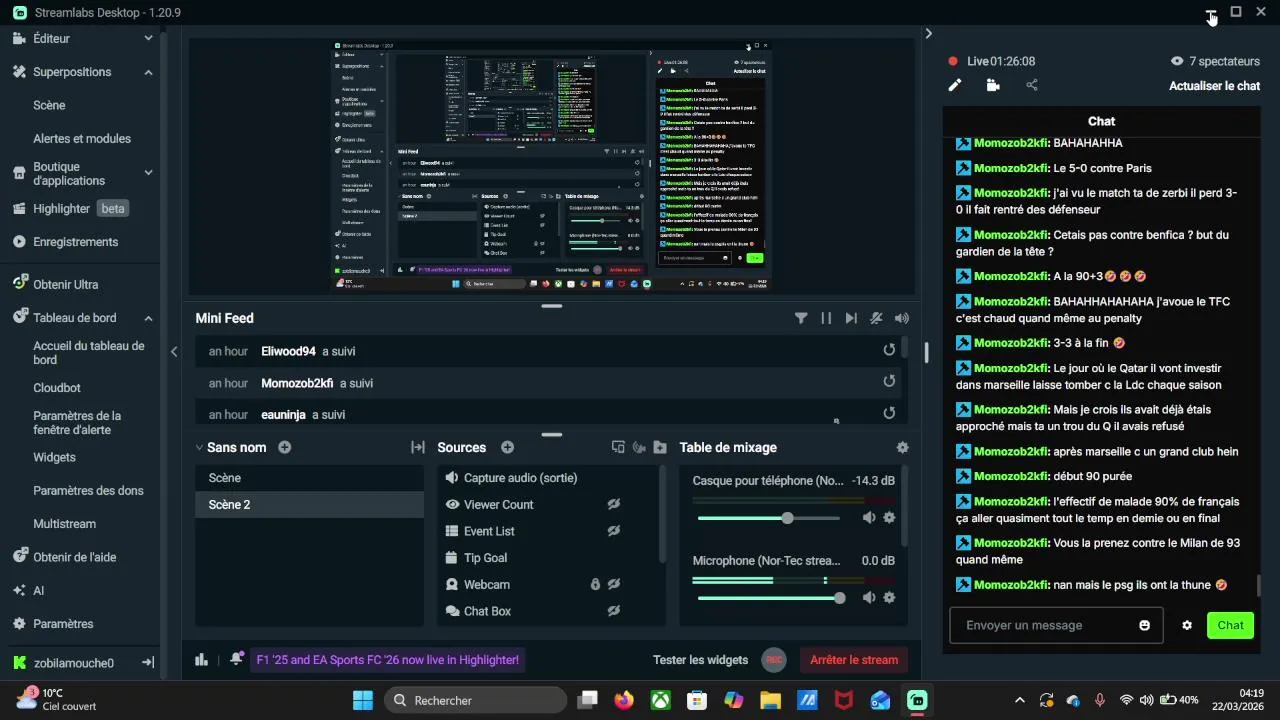Replay the Eliwood94 follow alert
The width and height of the screenshot is (1280, 720).
point(889,350)
